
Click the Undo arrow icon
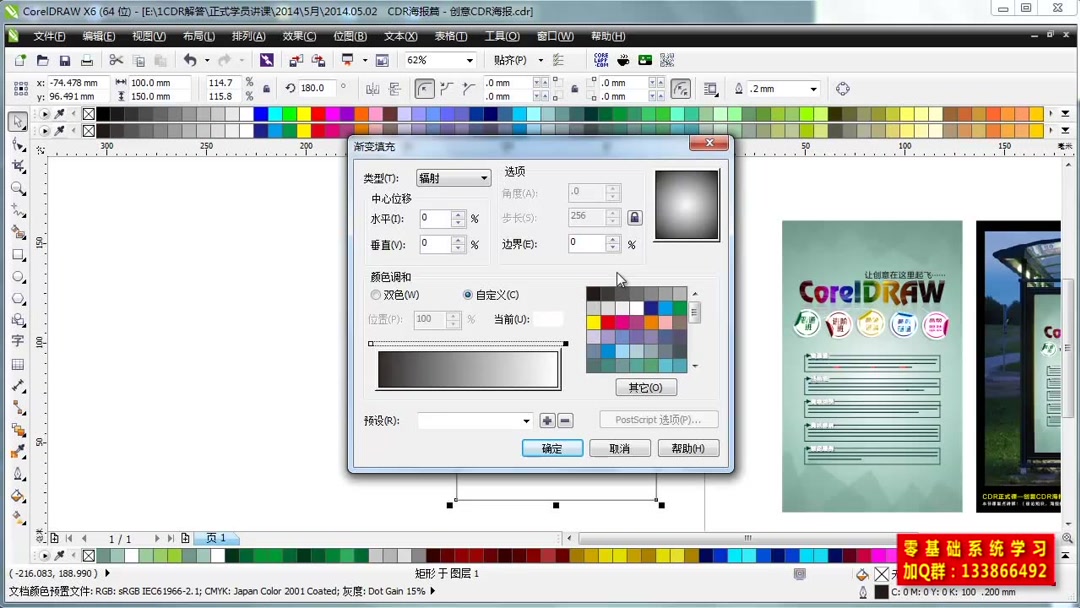190,60
